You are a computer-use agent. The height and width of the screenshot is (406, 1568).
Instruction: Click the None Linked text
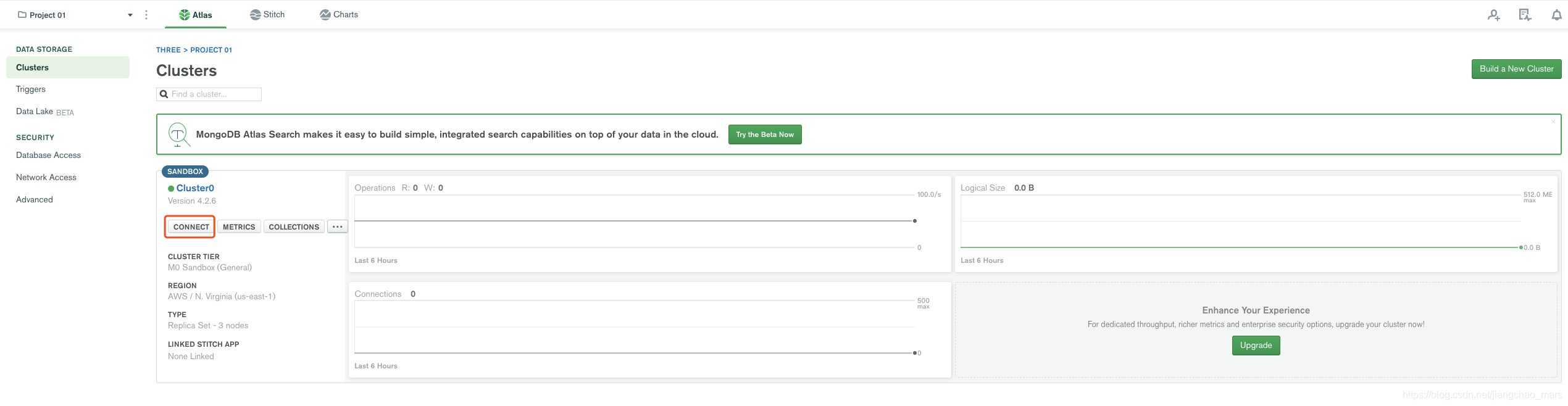[191, 356]
